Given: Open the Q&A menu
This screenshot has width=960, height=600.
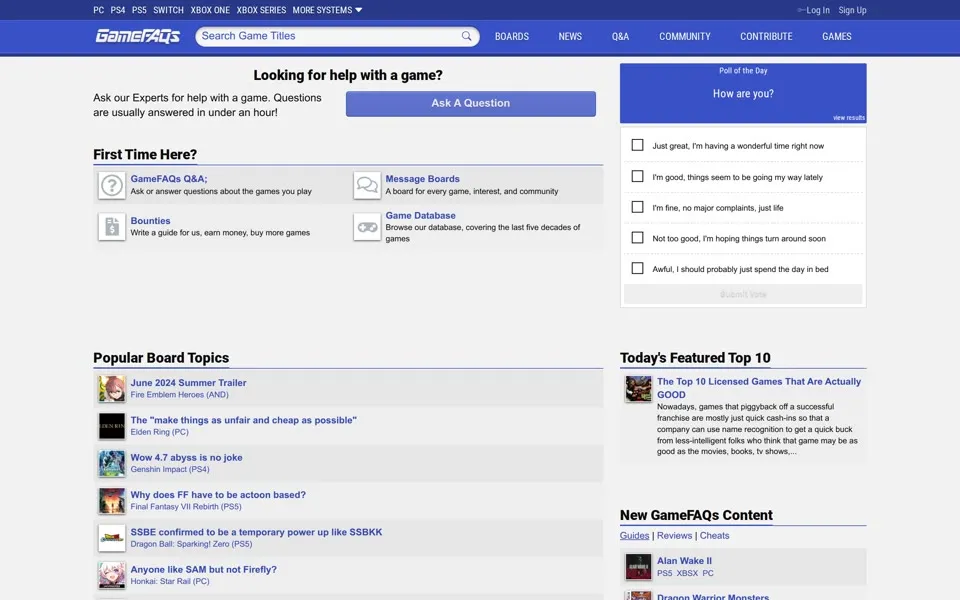Looking at the screenshot, I should (x=620, y=36).
